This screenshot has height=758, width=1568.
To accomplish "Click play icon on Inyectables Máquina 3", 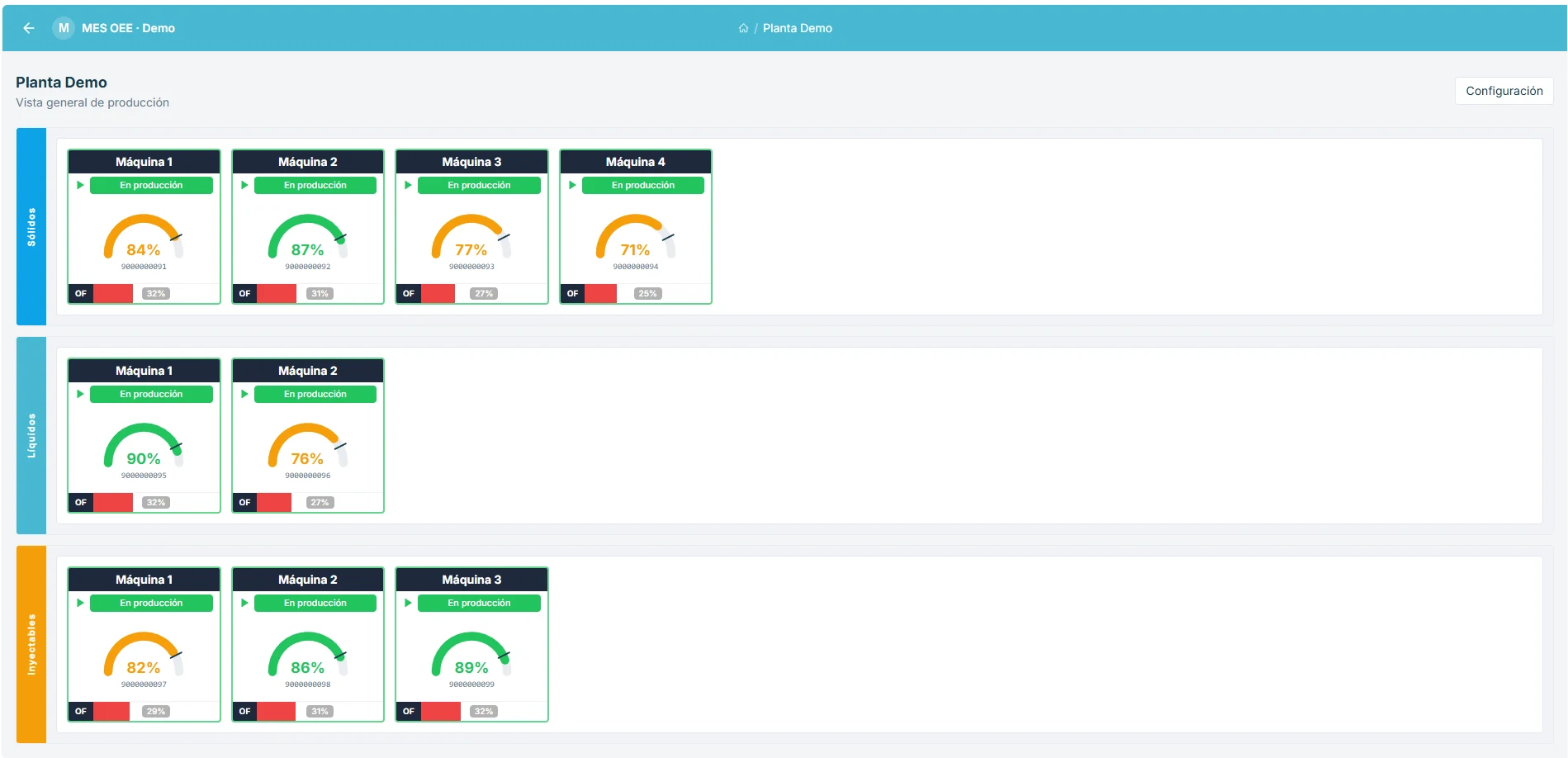I will [x=408, y=603].
